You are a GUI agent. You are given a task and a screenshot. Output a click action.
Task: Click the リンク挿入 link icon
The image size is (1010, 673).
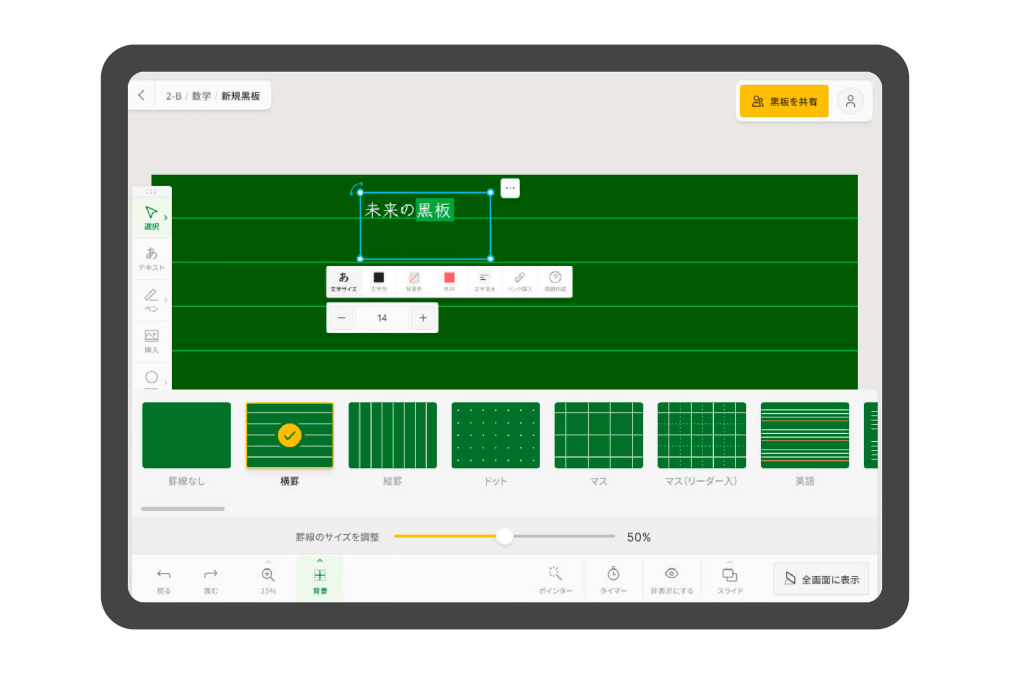[519, 281]
